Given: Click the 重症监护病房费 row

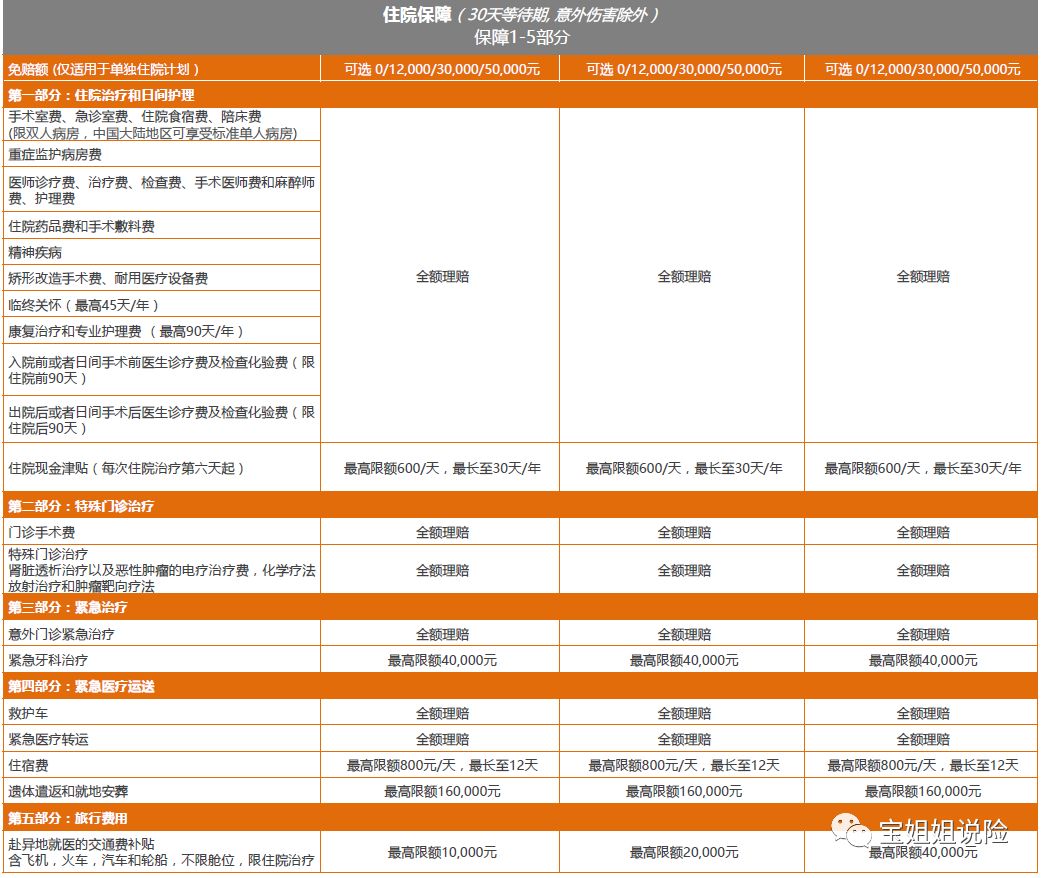Looking at the screenshot, I should pos(161,154).
